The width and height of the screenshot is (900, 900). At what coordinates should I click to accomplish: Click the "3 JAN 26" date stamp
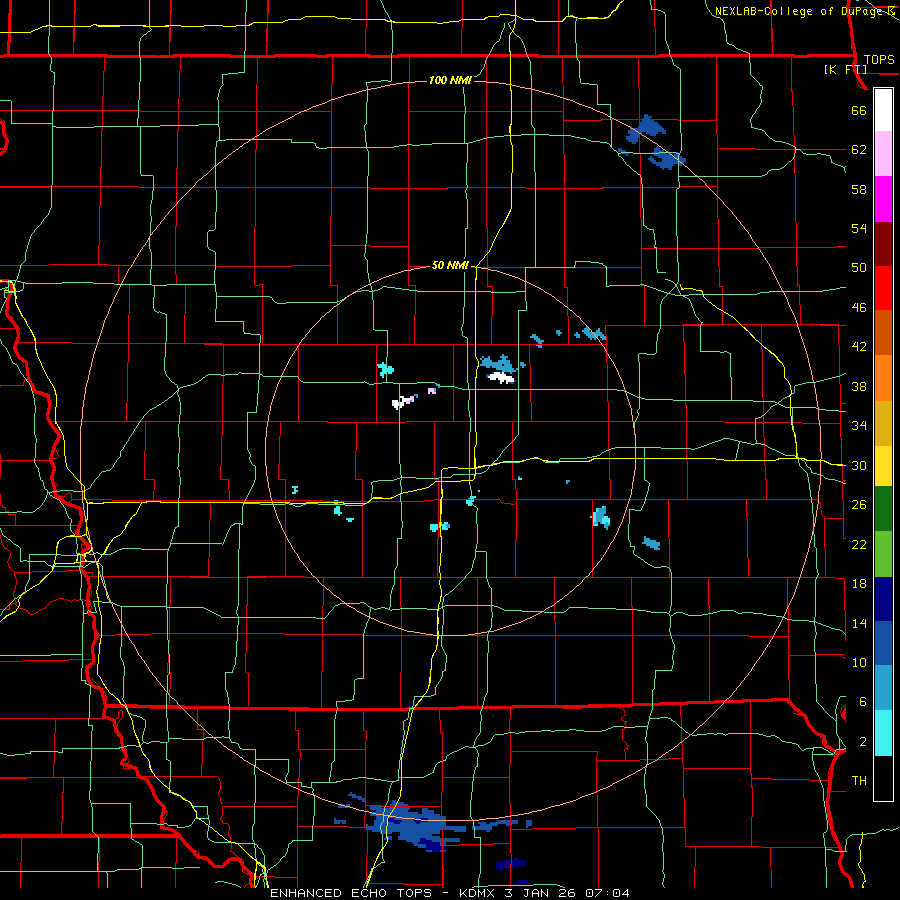click(x=540, y=893)
